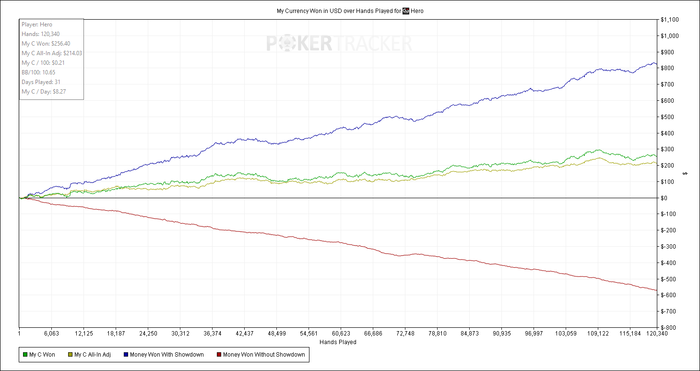Click the 'BB/100: 10.65' stat line
The height and width of the screenshot is (371, 700).
38,72
